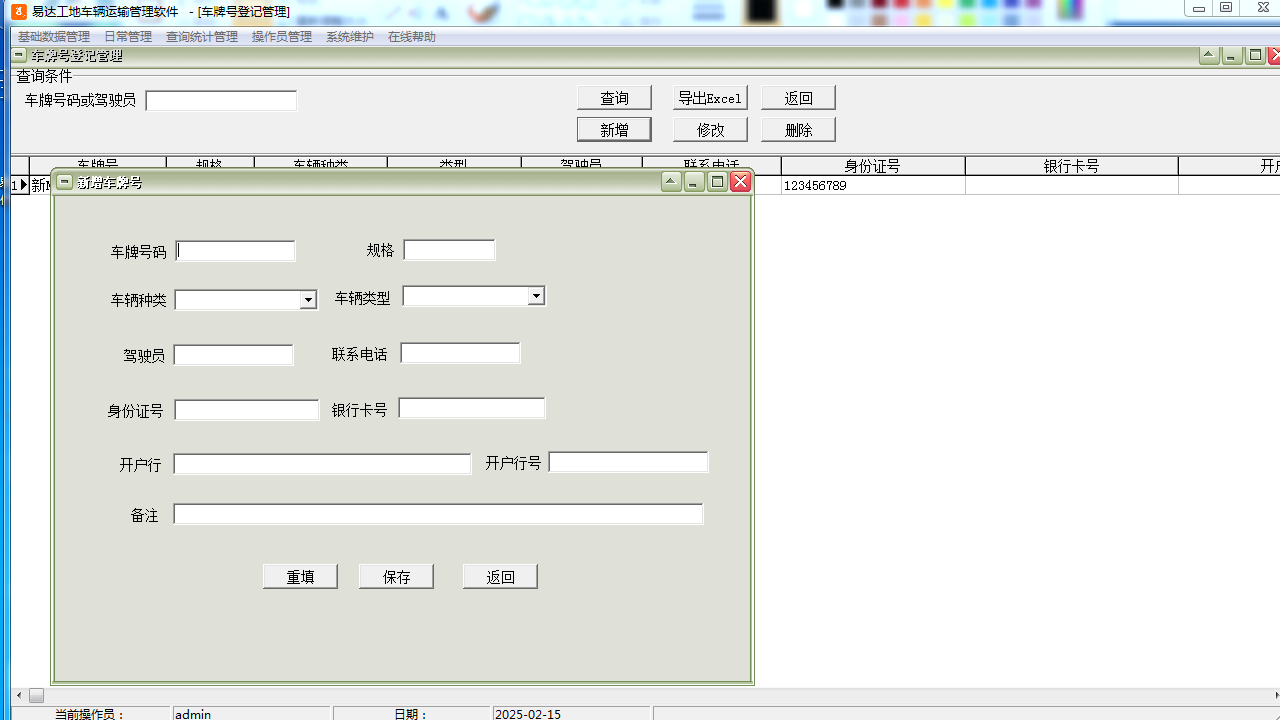Click the 重填 button to reset the form
Image resolution: width=1280 pixels, height=720 pixels.
click(x=300, y=577)
